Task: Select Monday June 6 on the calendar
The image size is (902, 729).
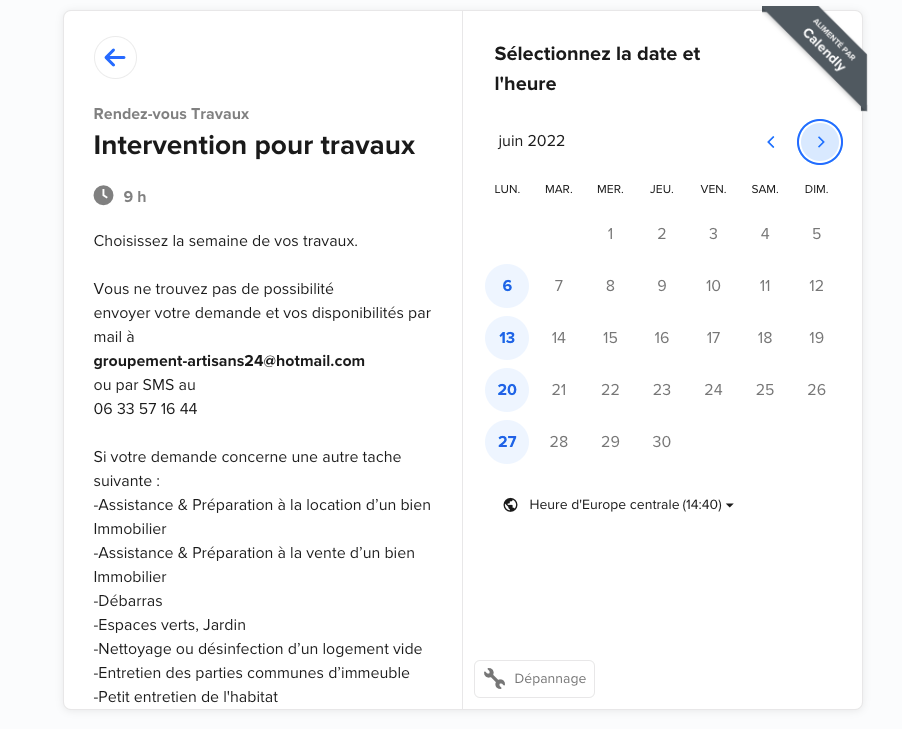Action: 507,286
